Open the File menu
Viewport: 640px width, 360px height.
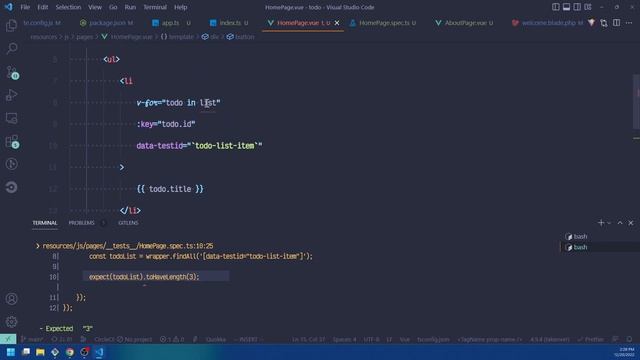[x=25, y=7]
